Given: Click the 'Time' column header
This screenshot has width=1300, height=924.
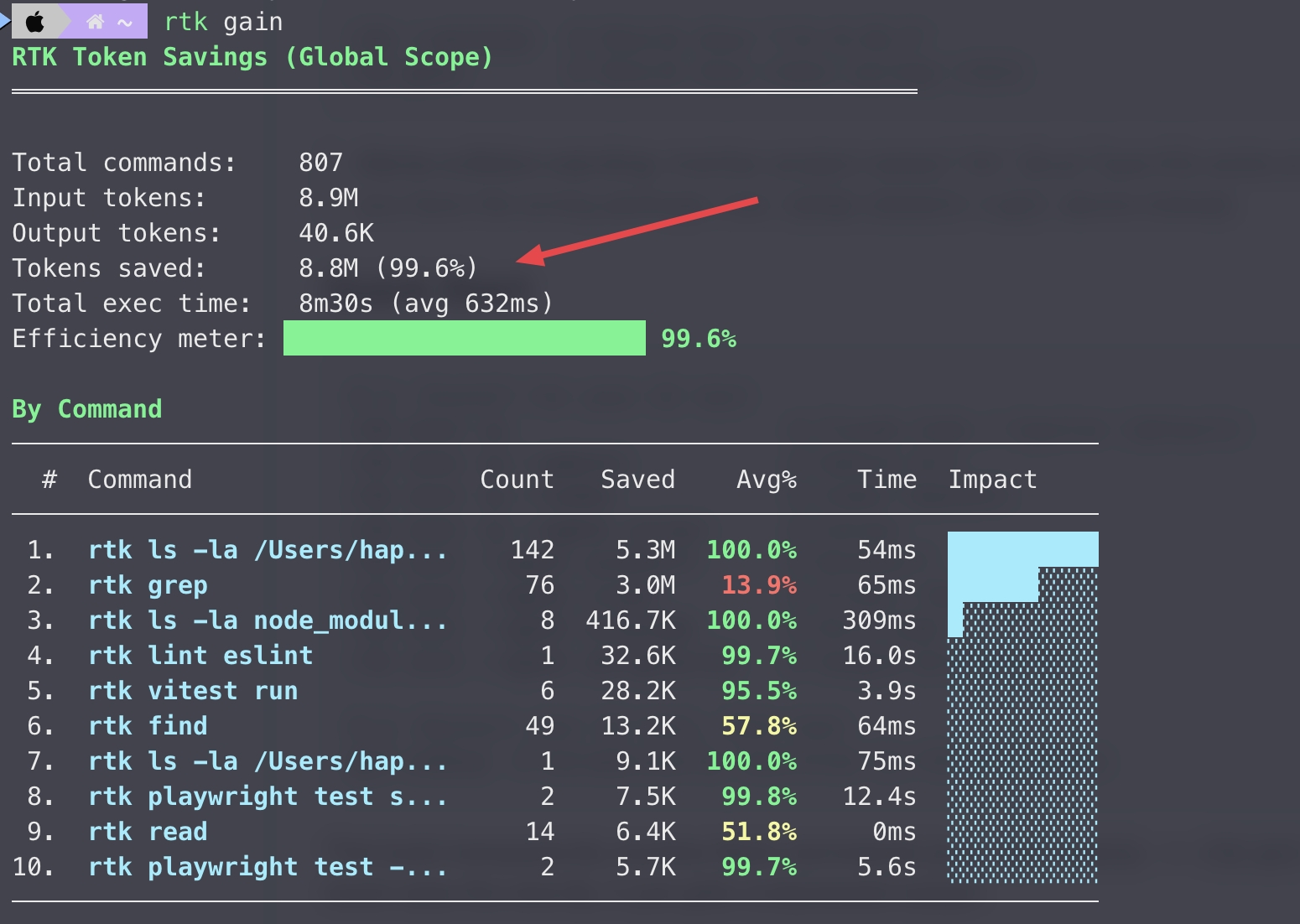Looking at the screenshot, I should click(887, 479).
